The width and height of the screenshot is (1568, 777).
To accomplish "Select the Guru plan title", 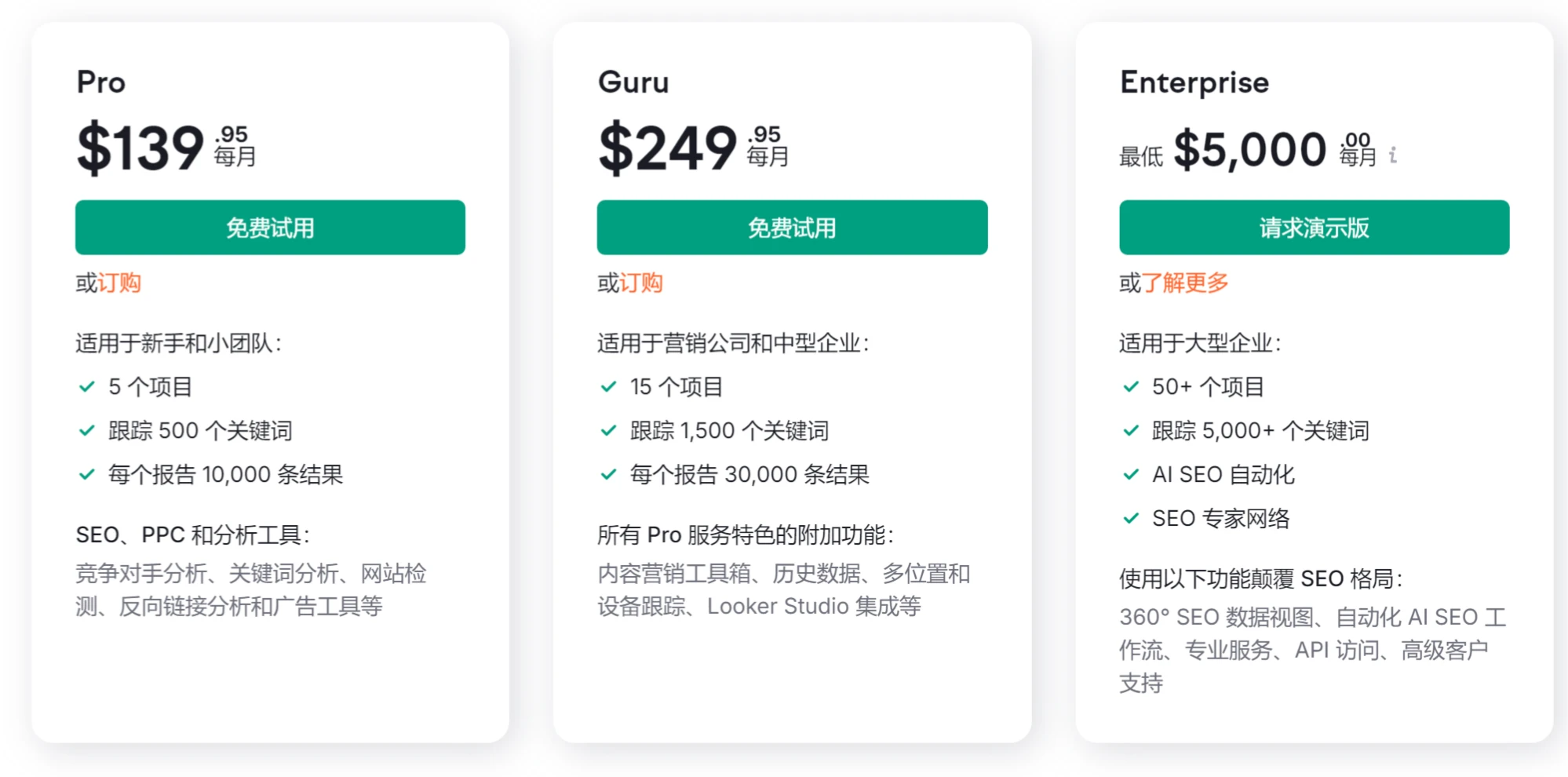I will click(633, 82).
